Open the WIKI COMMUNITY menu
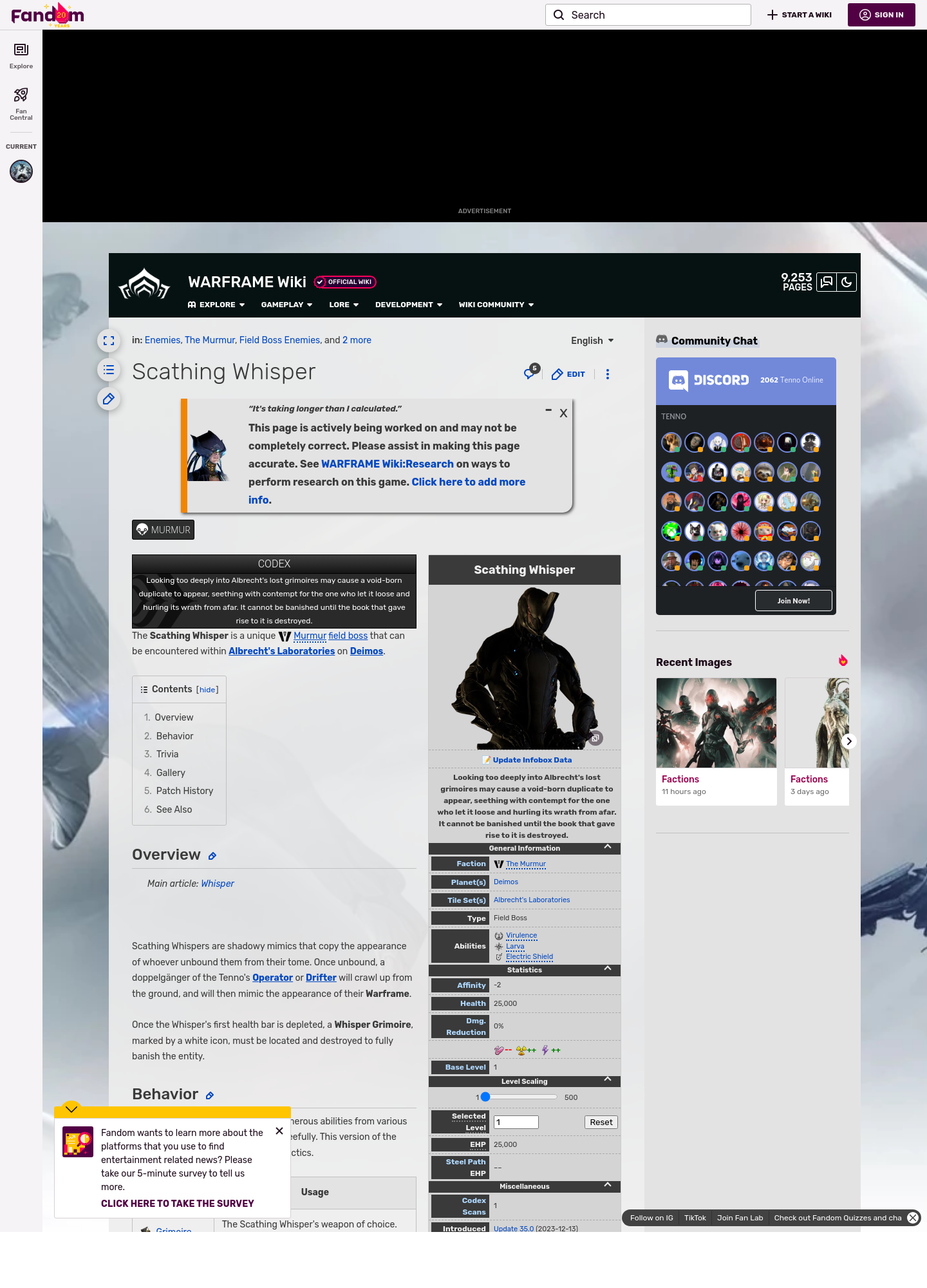This screenshot has width=927, height=1288. click(x=496, y=305)
